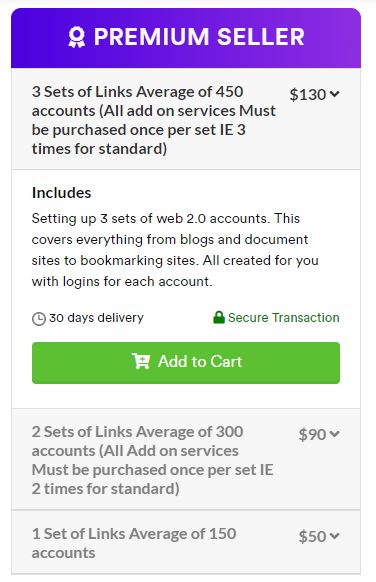
Task: Add the 3 sets package to cart
Action: pos(186,363)
